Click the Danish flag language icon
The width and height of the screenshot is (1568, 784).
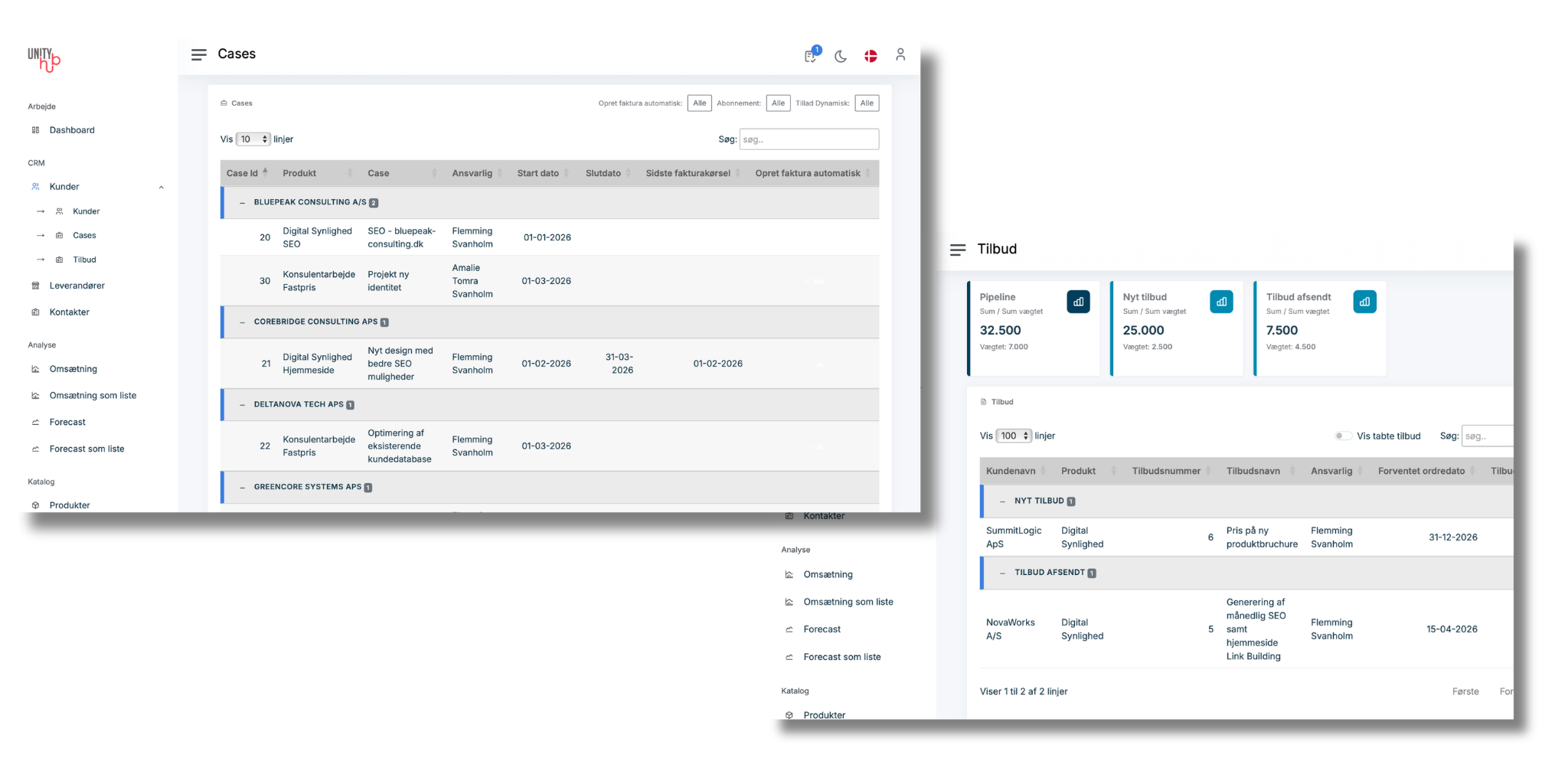coord(871,56)
